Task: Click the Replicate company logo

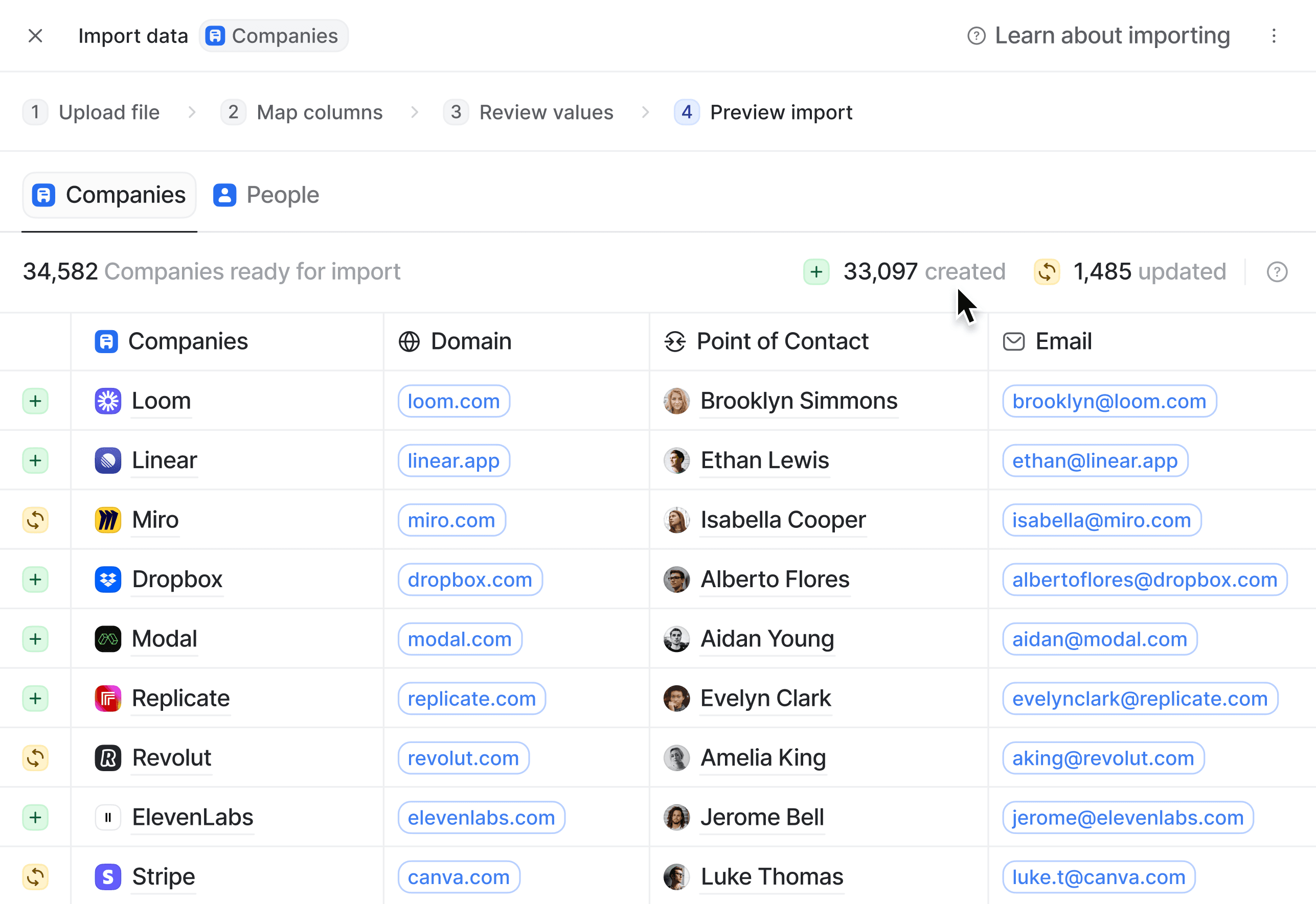Action: (108, 699)
